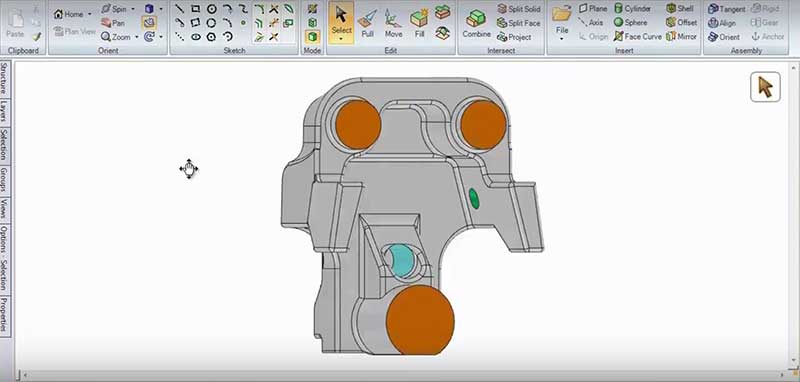This screenshot has width=800, height=382.
Task: Activate the Move tool
Action: (393, 23)
